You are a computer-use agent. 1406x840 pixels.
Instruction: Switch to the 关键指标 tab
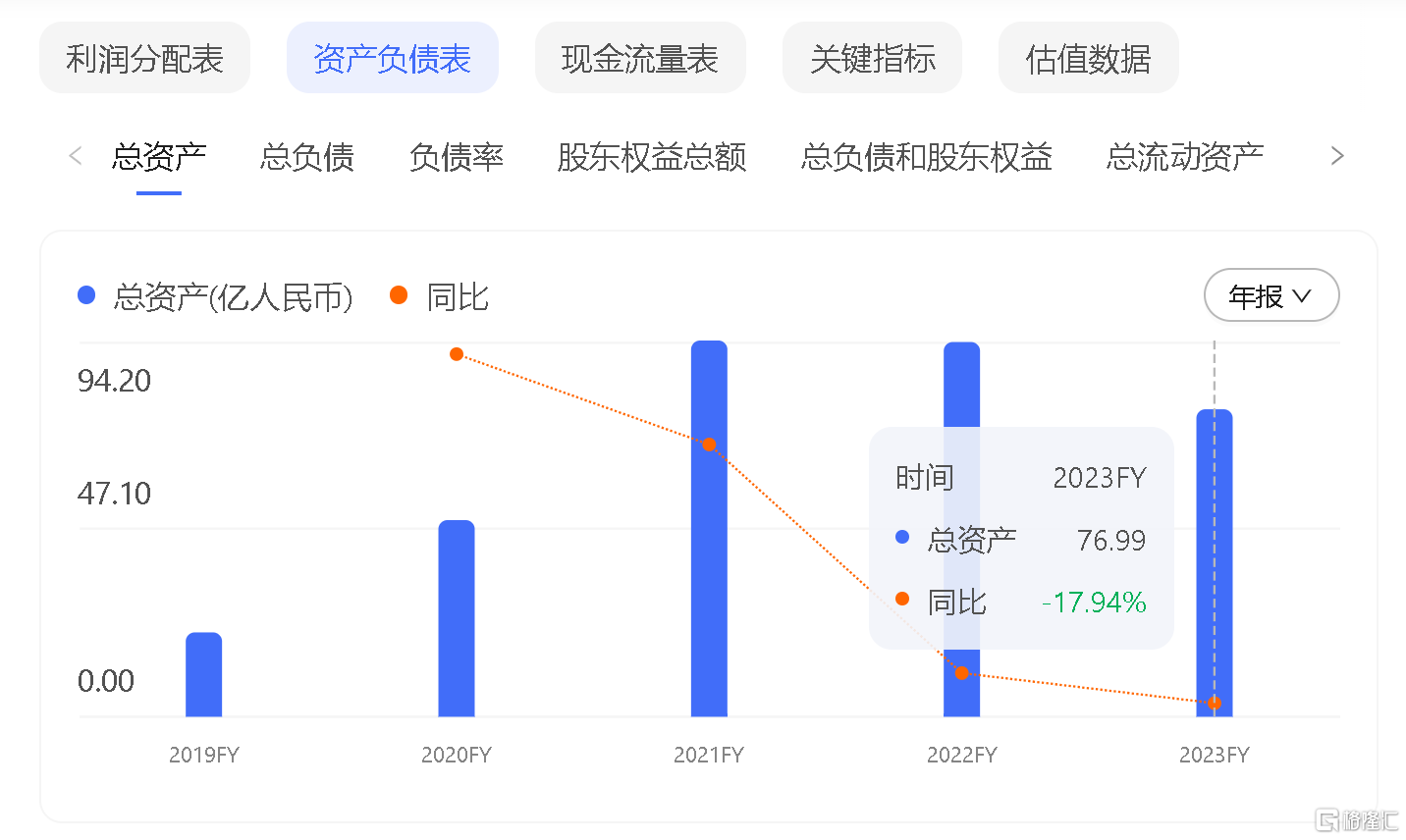(x=872, y=59)
